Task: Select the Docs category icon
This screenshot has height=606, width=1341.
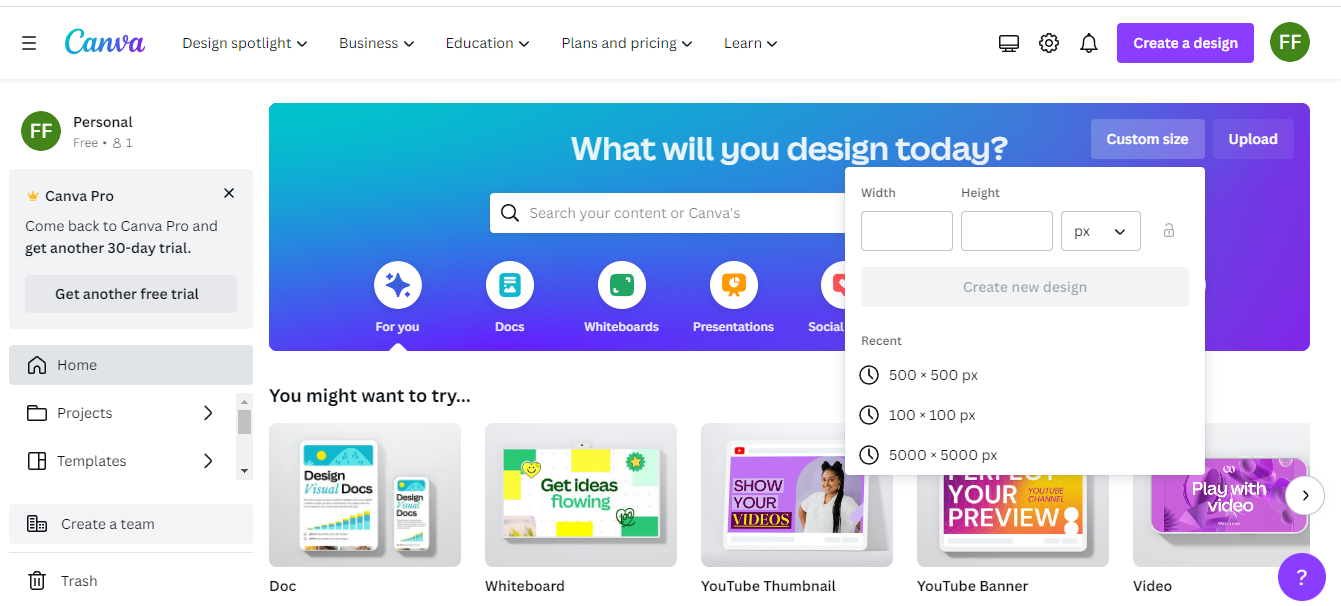Action: point(510,286)
